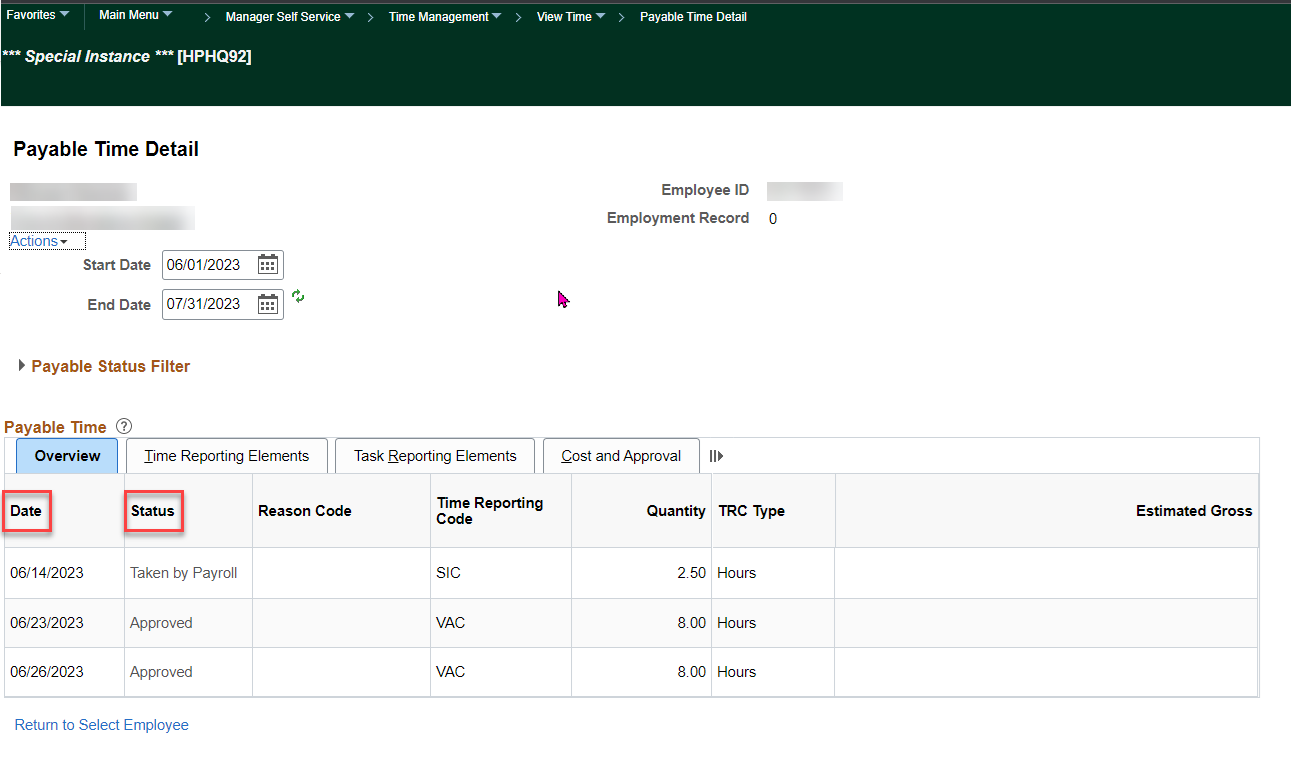Open the View Time breadcrumb menu

tap(571, 17)
